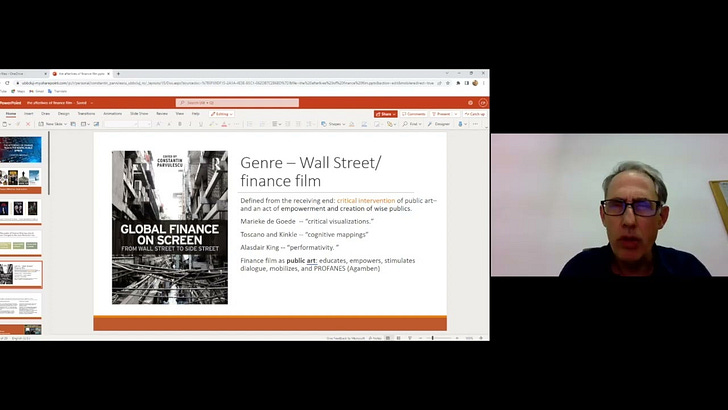This screenshot has width=728, height=410.
Task: Click the Present button
Action: tap(441, 114)
